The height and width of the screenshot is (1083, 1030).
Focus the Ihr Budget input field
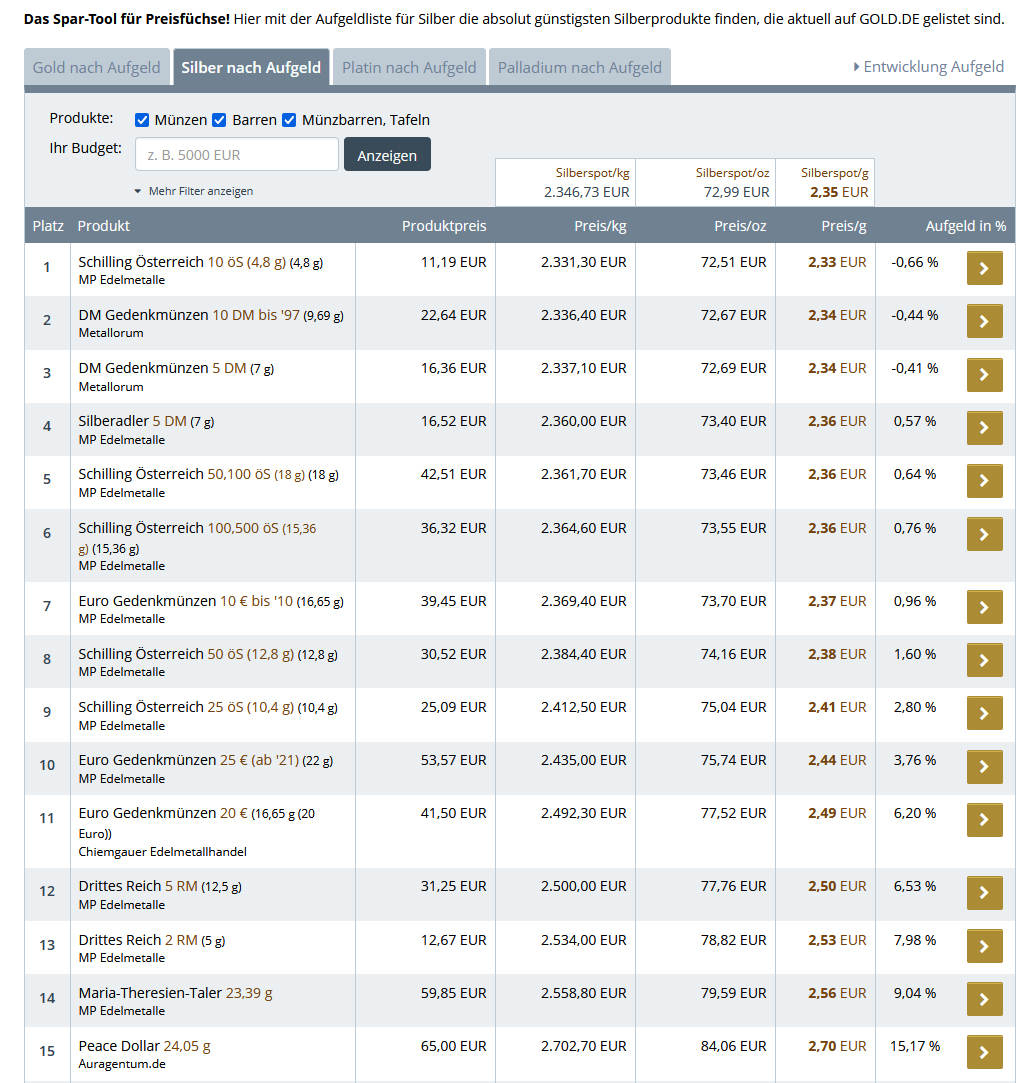tap(237, 155)
